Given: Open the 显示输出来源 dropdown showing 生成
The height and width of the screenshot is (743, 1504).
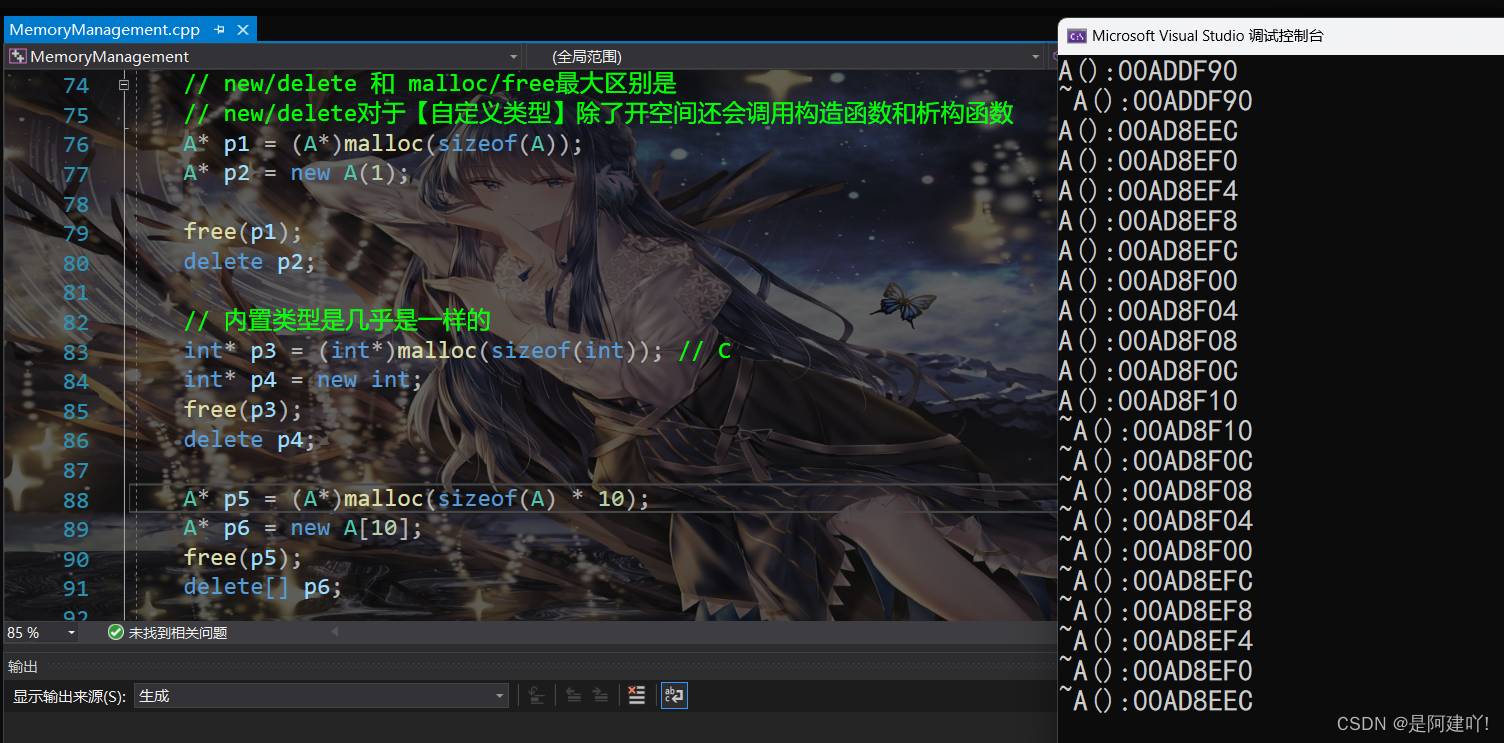Looking at the screenshot, I should tap(322, 696).
